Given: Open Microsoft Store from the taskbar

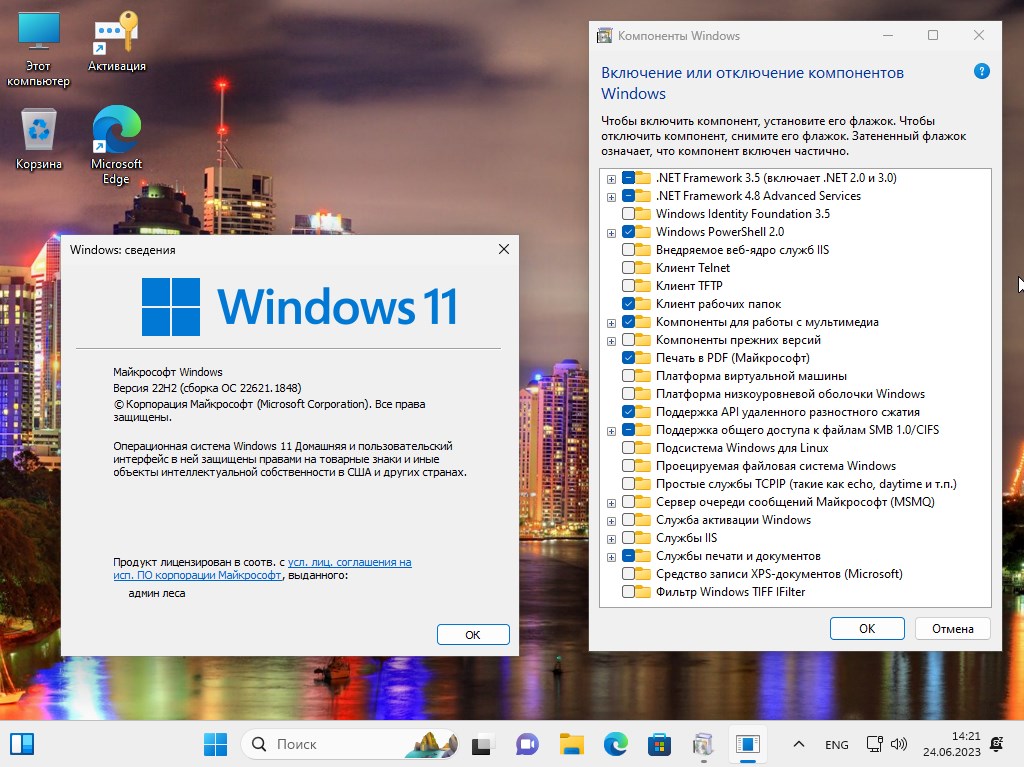Looking at the screenshot, I should point(658,744).
